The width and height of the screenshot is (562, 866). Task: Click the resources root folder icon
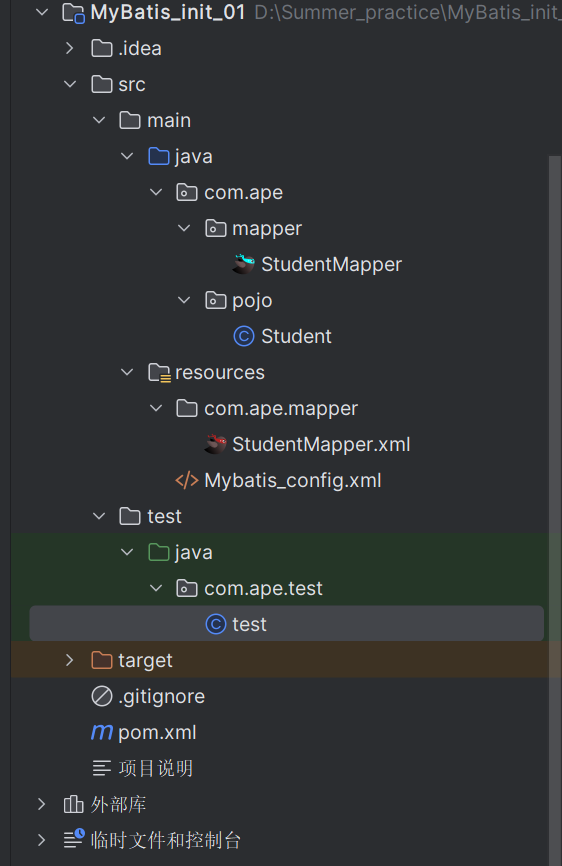tap(159, 373)
